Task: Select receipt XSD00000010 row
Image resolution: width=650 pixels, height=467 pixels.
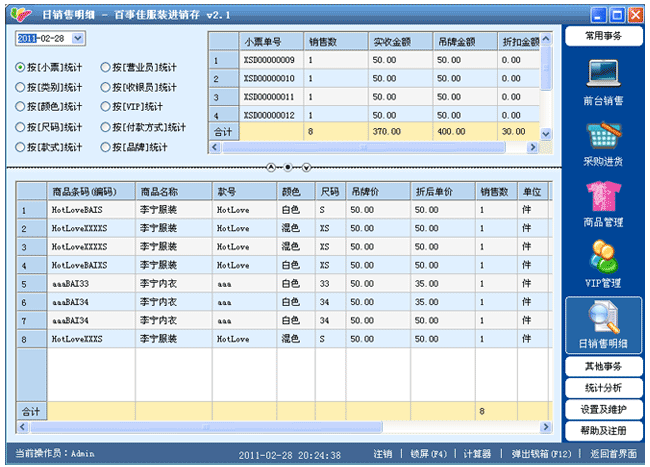Action: (374, 78)
